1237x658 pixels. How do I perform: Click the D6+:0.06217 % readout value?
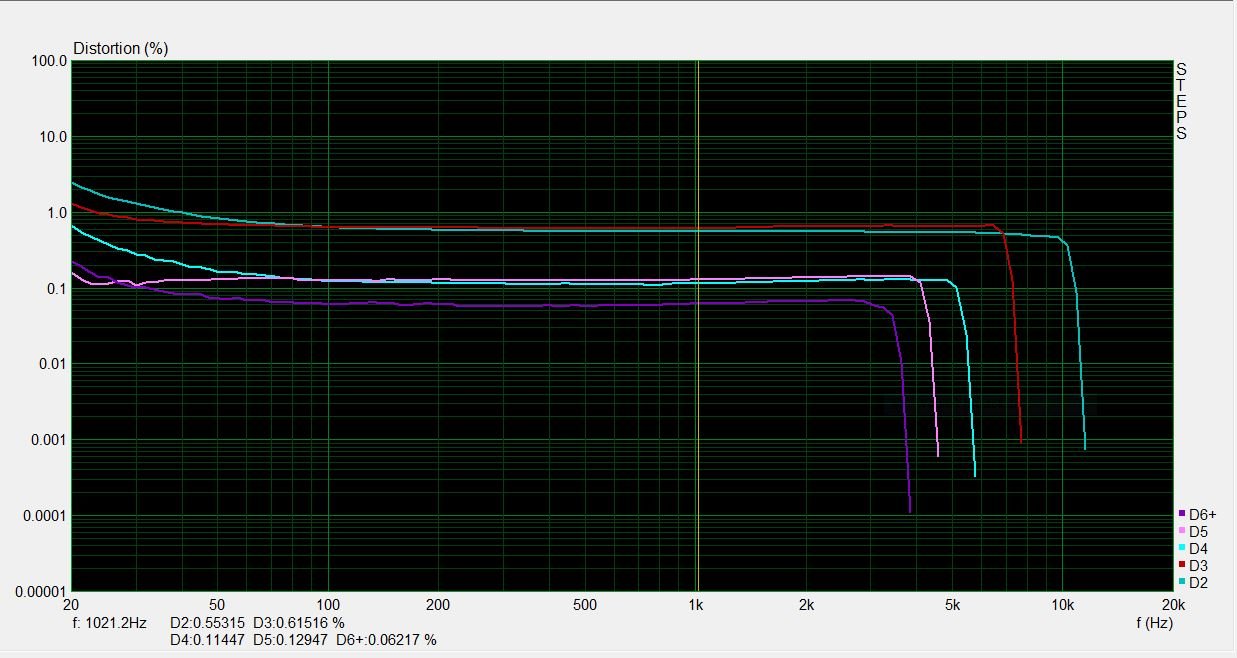(x=386, y=639)
